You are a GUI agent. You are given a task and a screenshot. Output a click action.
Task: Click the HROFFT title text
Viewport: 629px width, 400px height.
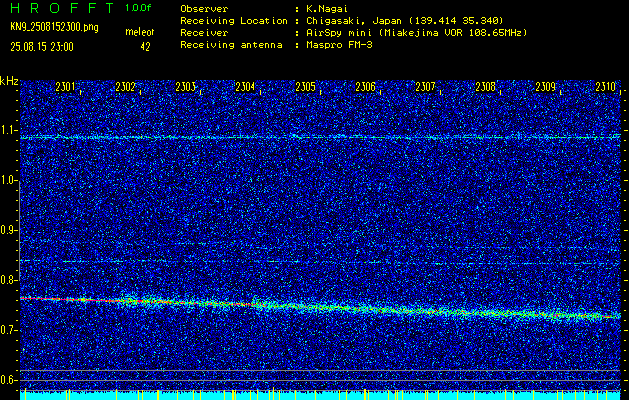click(x=62, y=8)
